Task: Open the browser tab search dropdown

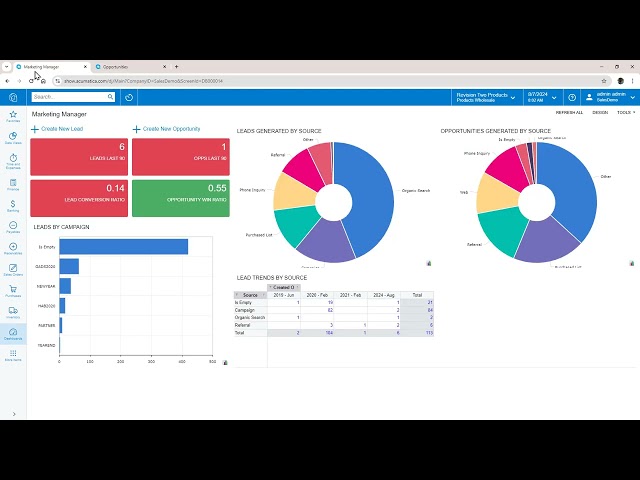Action: 7,67
